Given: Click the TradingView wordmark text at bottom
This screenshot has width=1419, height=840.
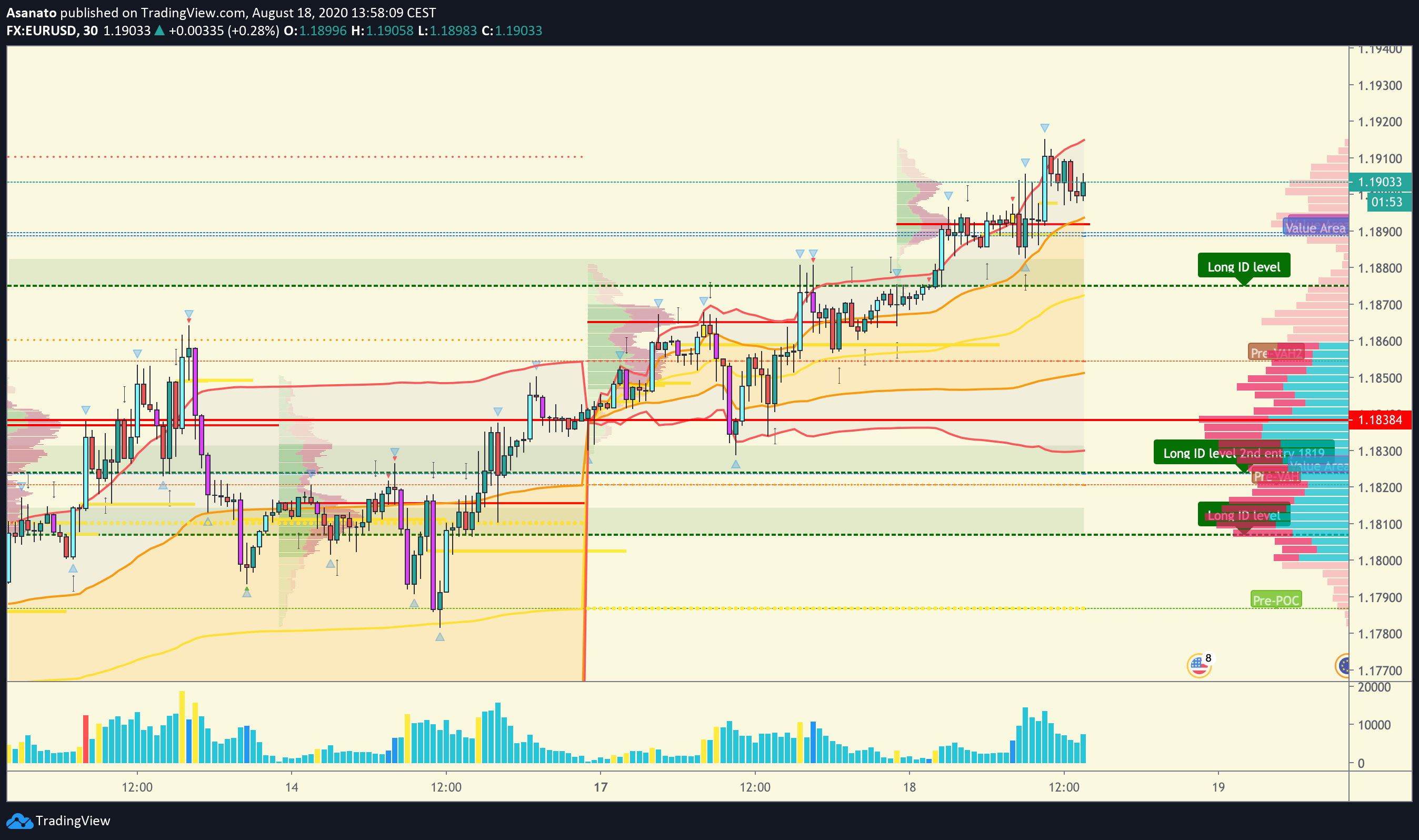Looking at the screenshot, I should (73, 821).
